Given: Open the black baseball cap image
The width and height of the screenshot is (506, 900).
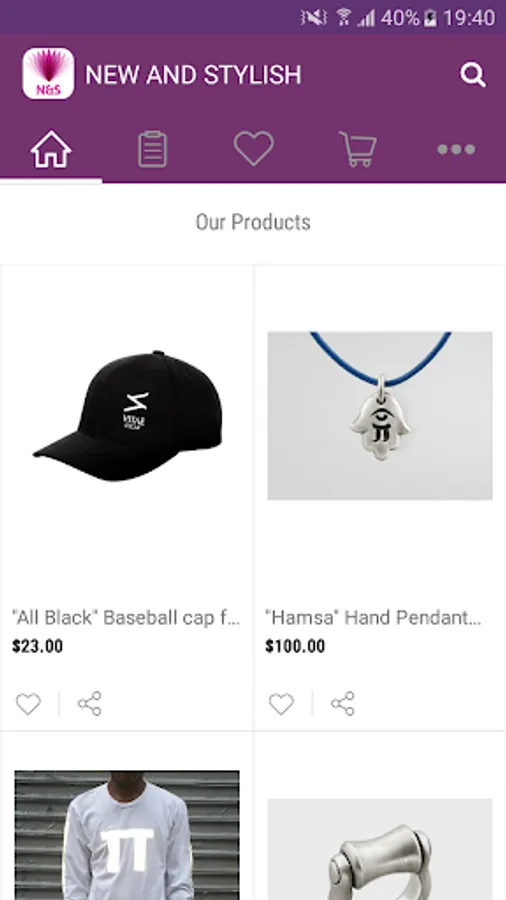Looking at the screenshot, I should 127,416.
